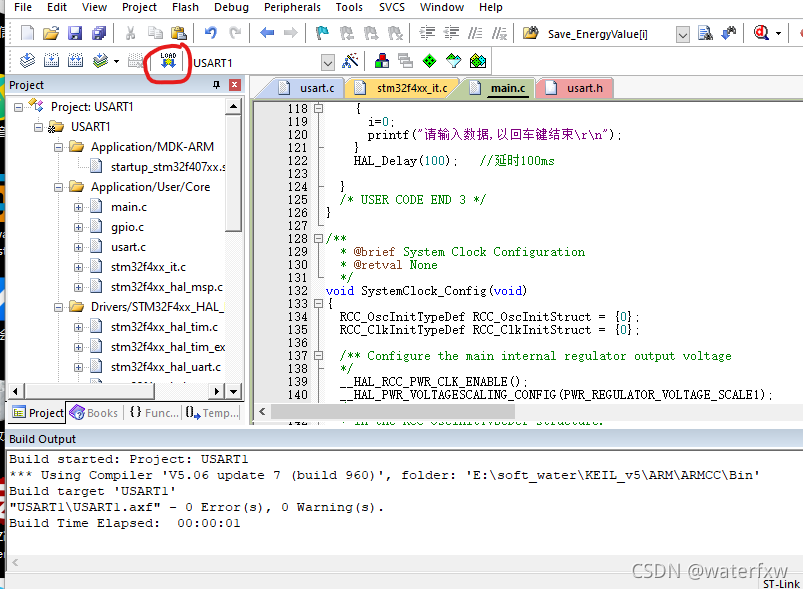Open the Debug menu
The width and height of the screenshot is (803, 589).
[231, 7]
